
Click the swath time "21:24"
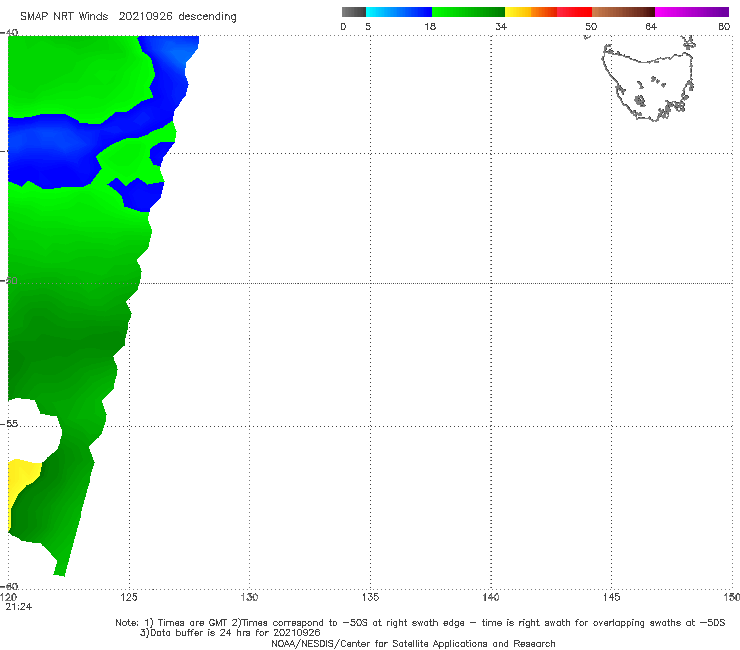click(19, 607)
